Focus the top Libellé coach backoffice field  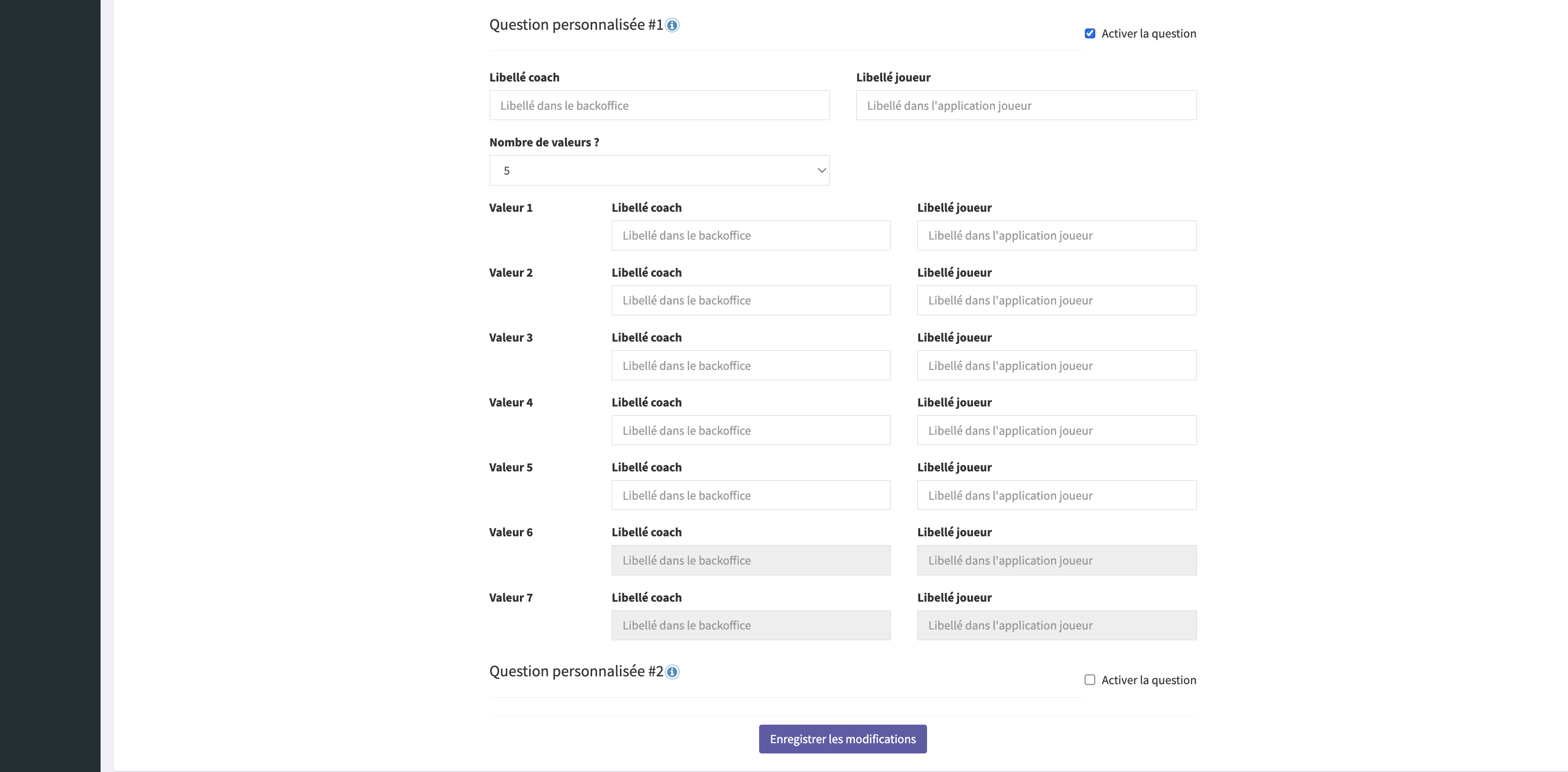click(x=659, y=105)
